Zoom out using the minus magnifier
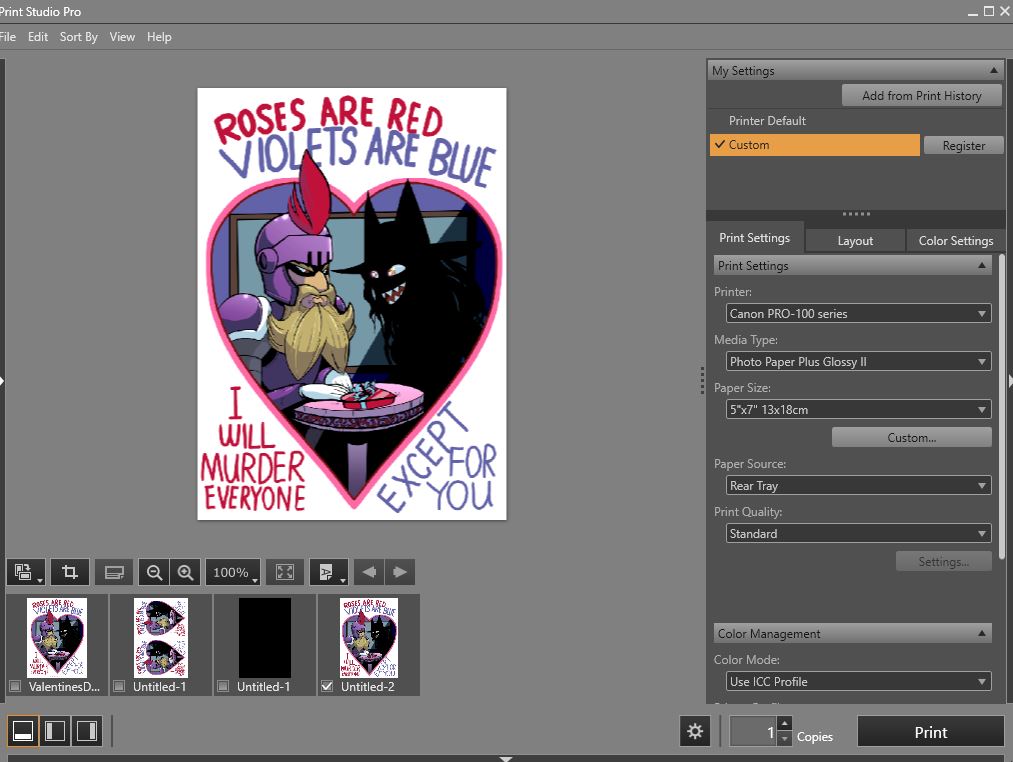 [154, 572]
